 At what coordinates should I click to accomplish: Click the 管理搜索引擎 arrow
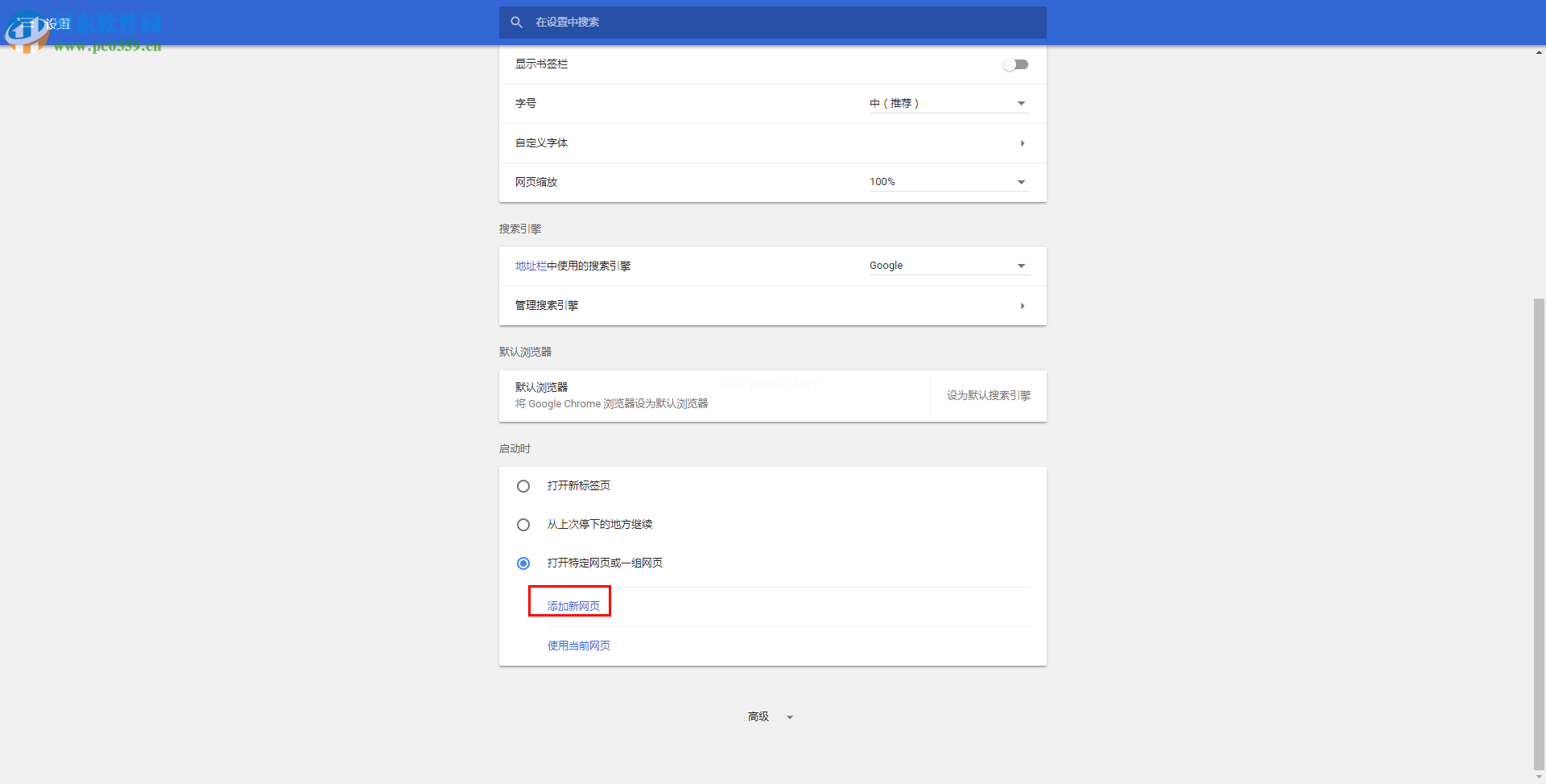(x=1022, y=305)
